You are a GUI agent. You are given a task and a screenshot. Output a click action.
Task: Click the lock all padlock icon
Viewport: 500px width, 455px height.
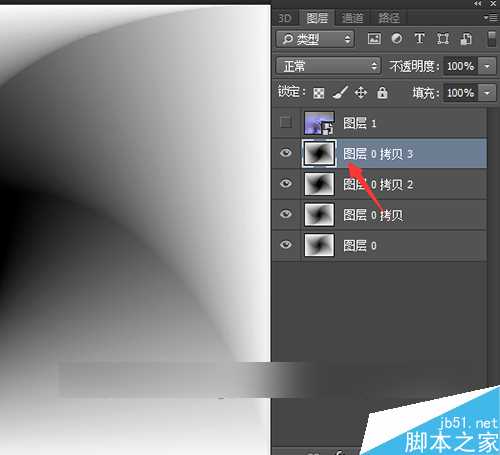point(382,92)
